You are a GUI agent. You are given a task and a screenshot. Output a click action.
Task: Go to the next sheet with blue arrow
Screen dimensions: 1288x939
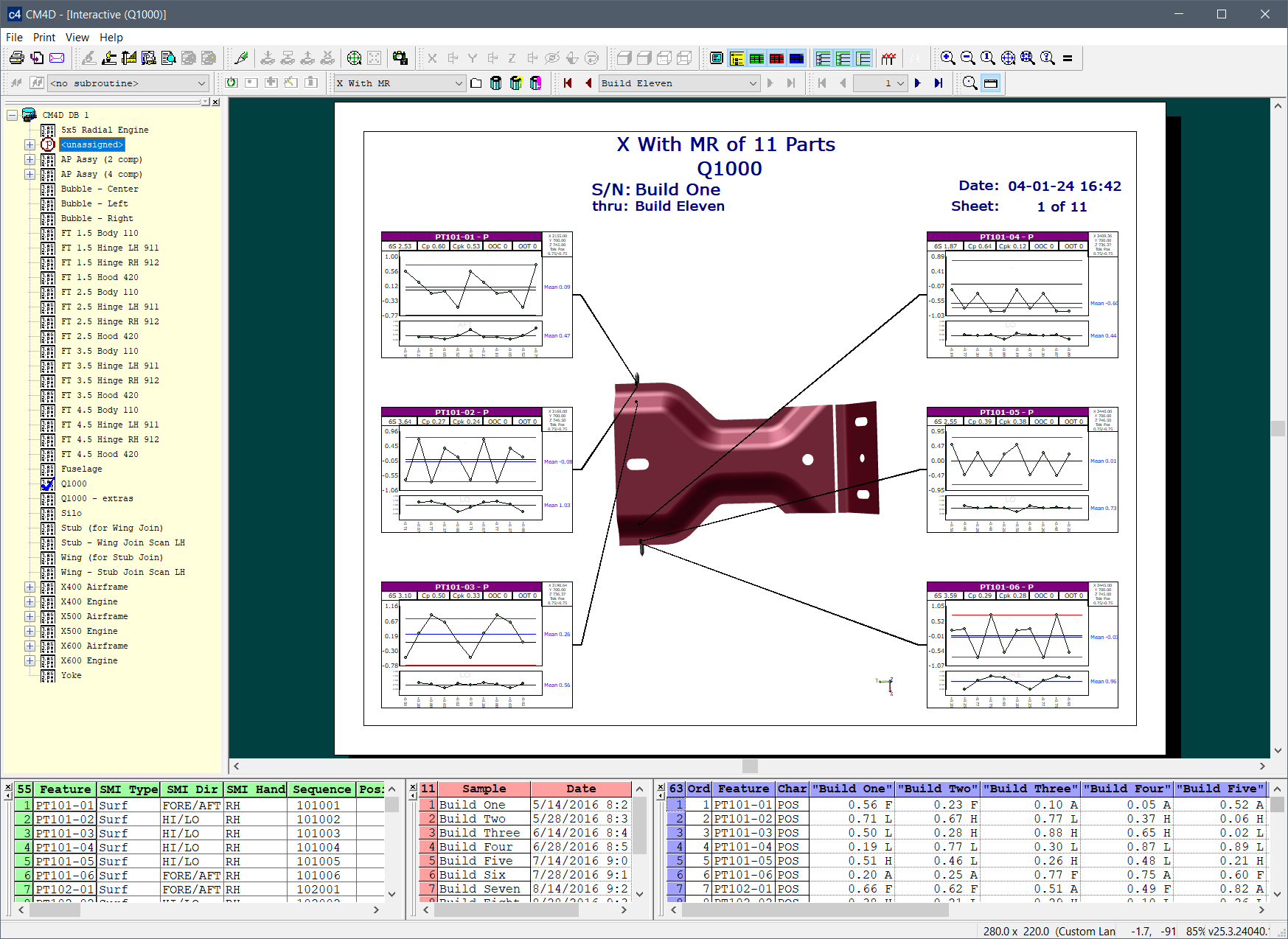tap(918, 83)
